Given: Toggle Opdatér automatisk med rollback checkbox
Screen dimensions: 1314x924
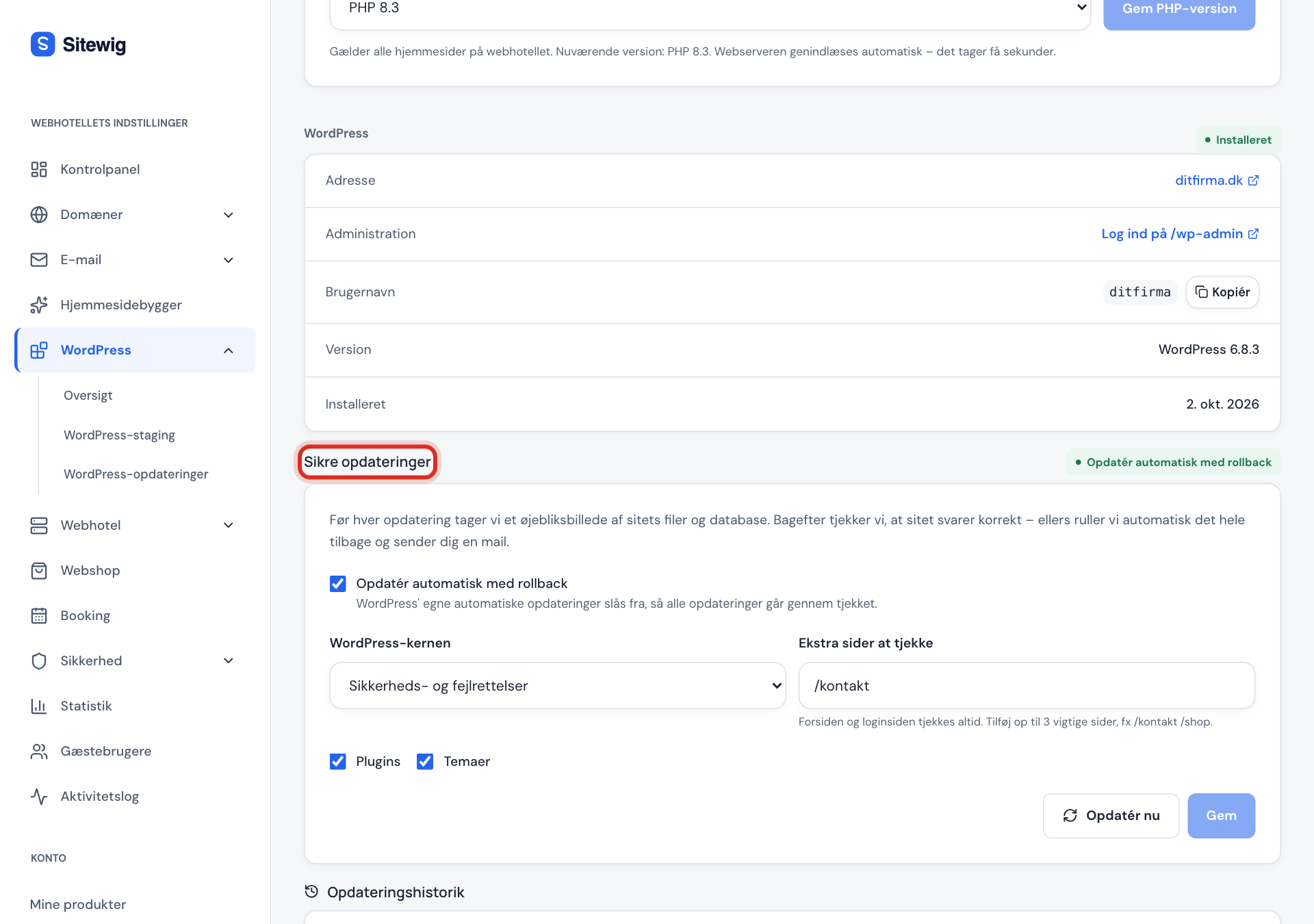Looking at the screenshot, I should click(337, 583).
